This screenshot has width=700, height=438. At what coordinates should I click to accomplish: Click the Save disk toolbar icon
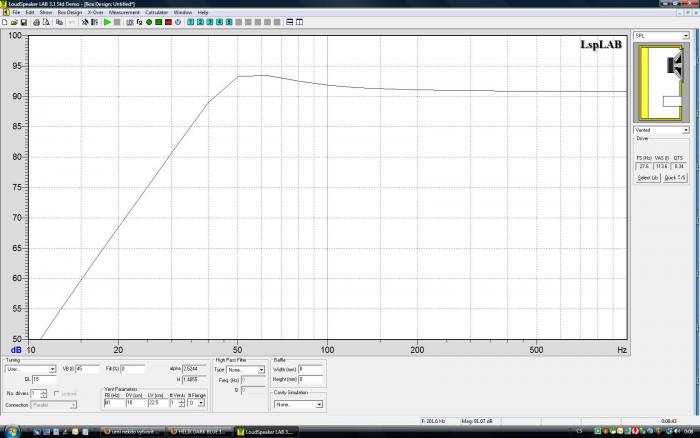tap(23, 22)
